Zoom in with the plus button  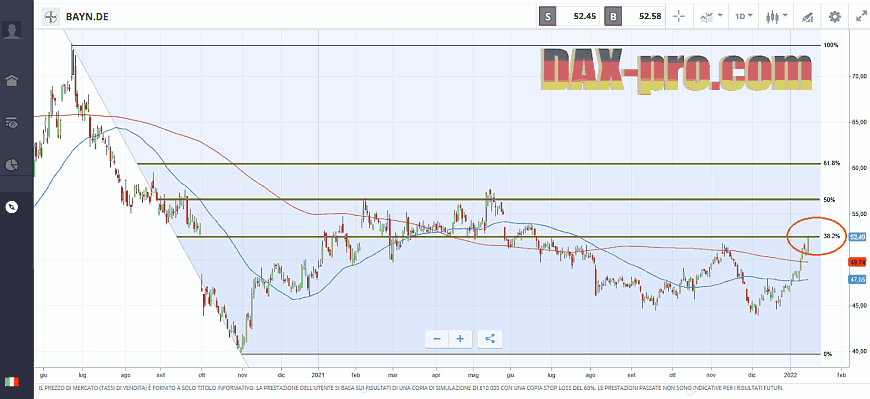tap(460, 339)
